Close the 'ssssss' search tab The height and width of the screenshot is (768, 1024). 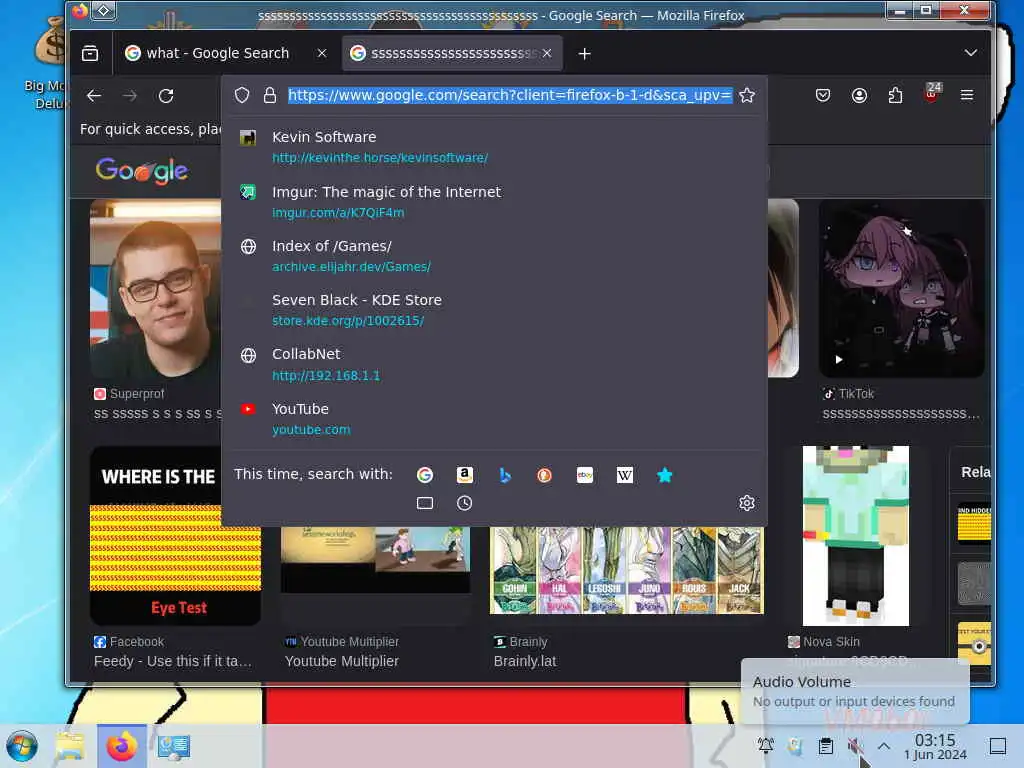547,54
